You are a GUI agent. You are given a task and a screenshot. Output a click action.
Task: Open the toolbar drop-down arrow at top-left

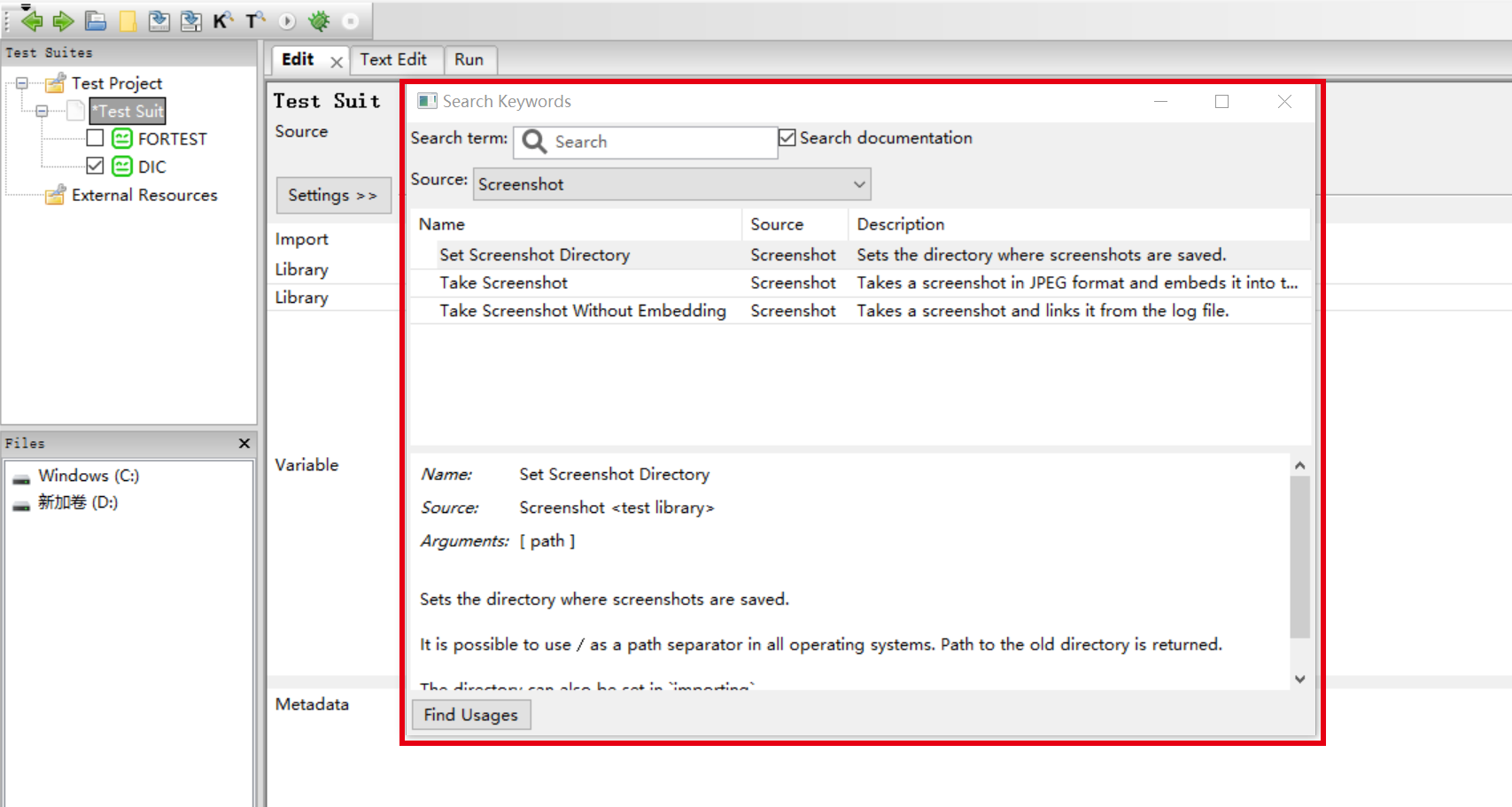tap(26, 6)
